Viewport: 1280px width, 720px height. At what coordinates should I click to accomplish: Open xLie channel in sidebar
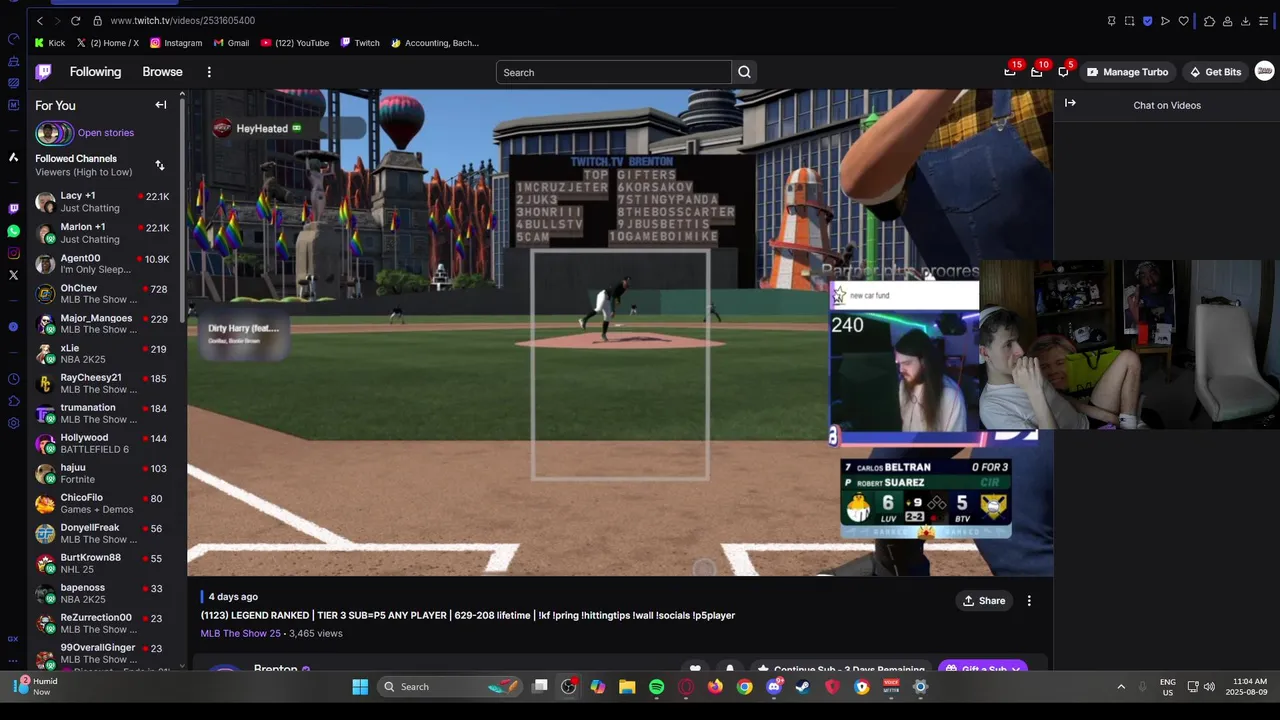click(x=103, y=353)
